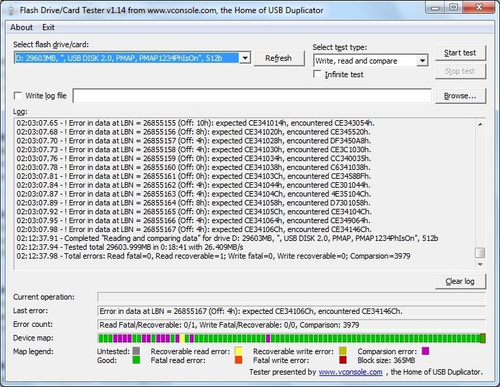
Task: Click the Fatal write error red swatch
Action: [x=343, y=360]
